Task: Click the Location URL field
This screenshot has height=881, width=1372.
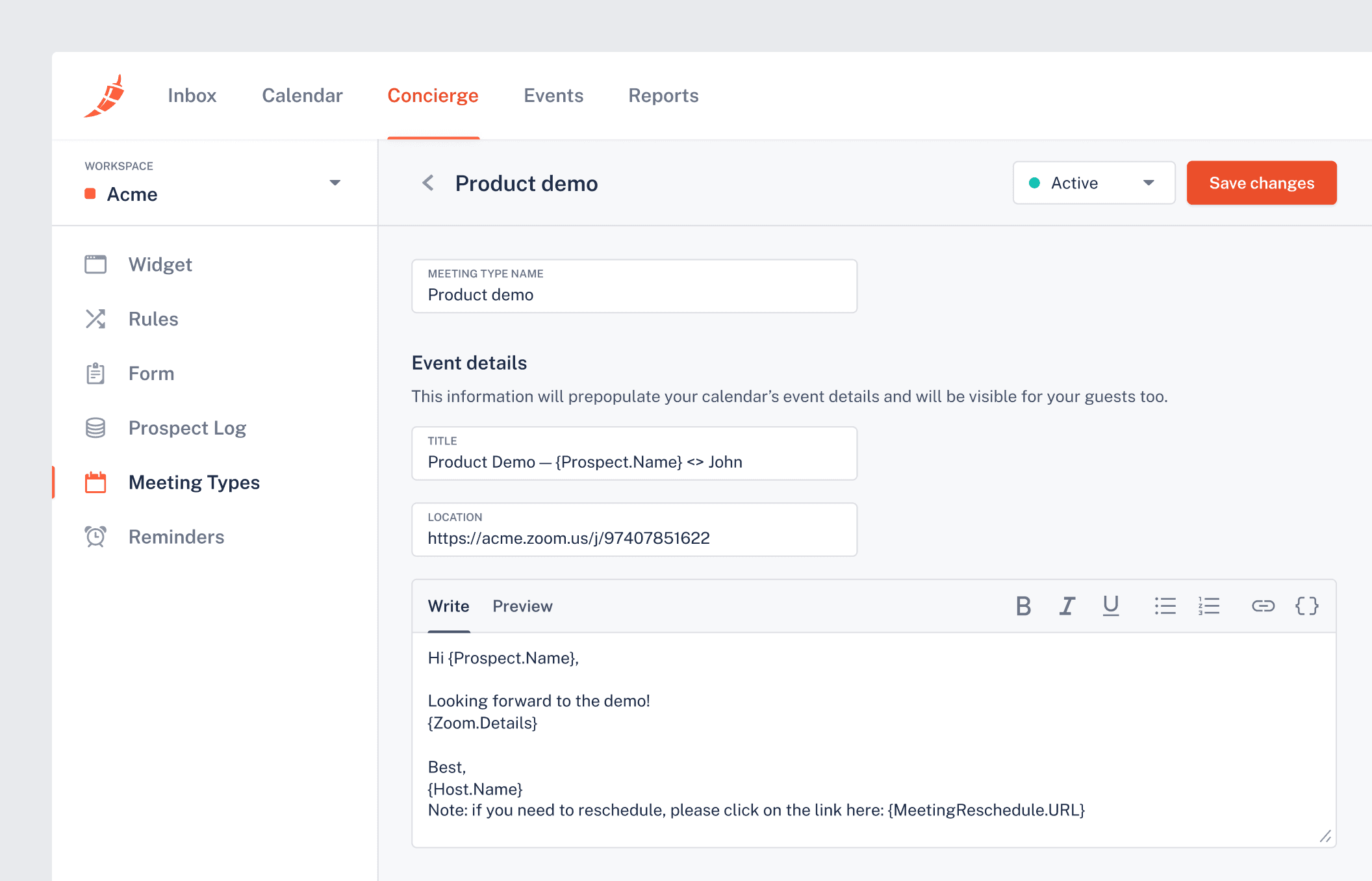Action: pos(634,537)
